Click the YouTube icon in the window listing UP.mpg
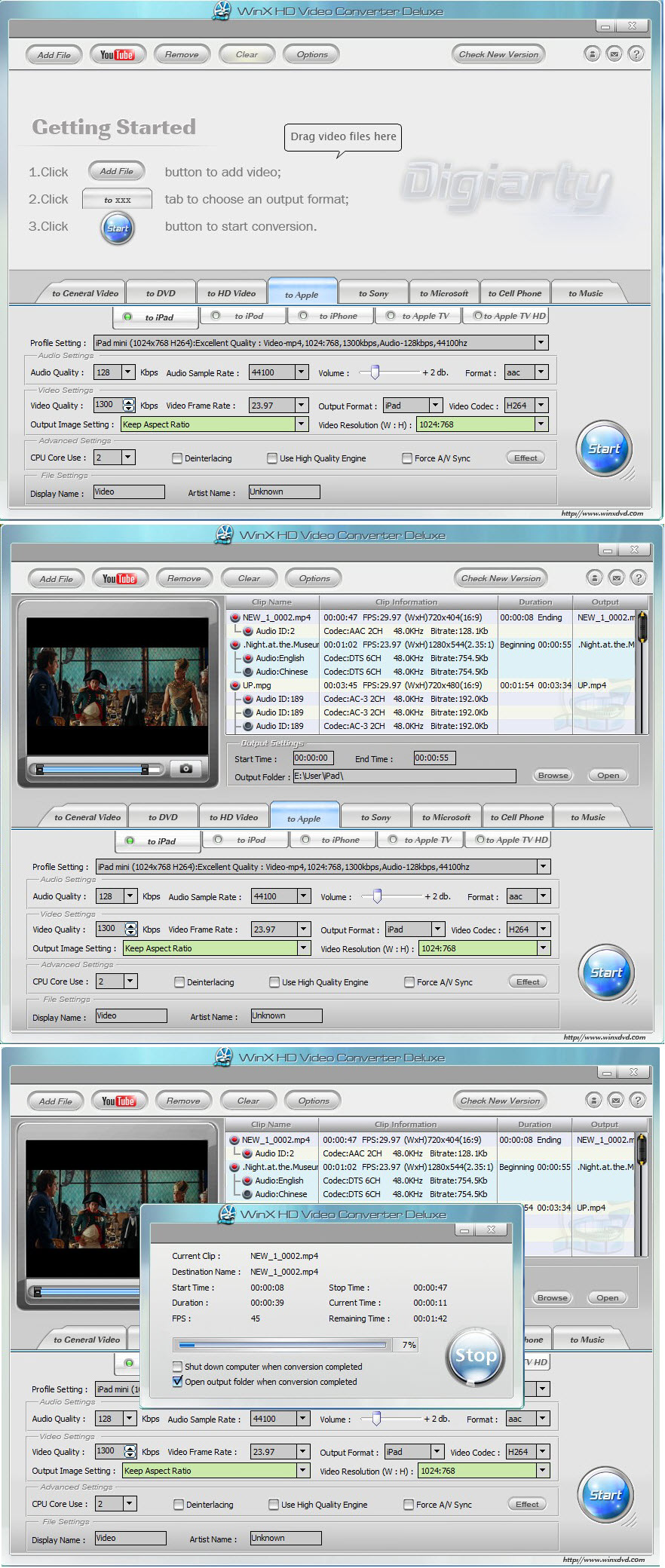The image size is (665, 1568). click(119, 578)
